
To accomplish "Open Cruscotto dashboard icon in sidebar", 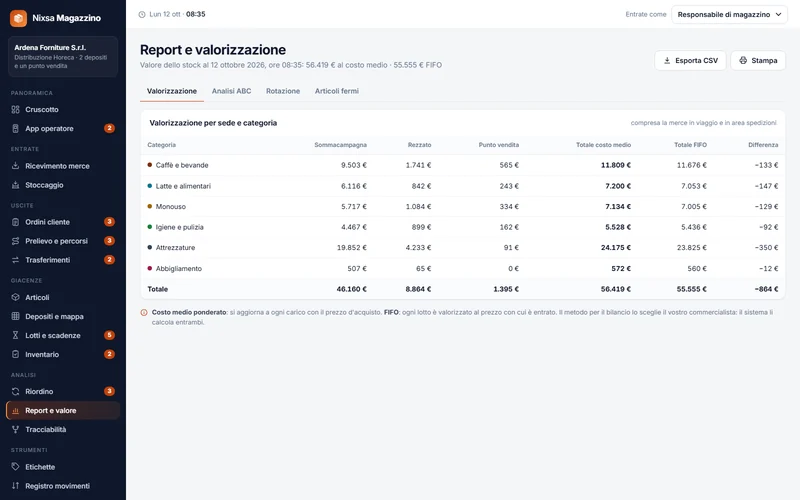I will 15,109.
